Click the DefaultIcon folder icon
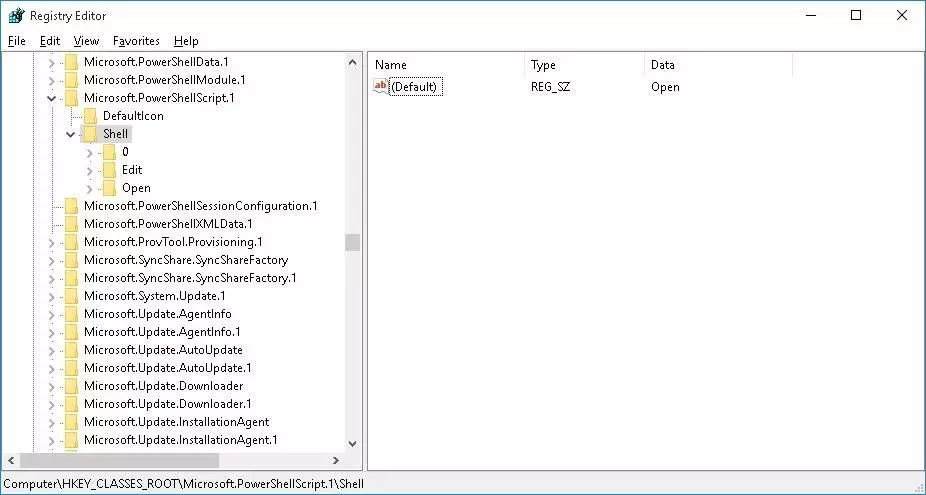The height and width of the screenshot is (495, 926). [90, 116]
